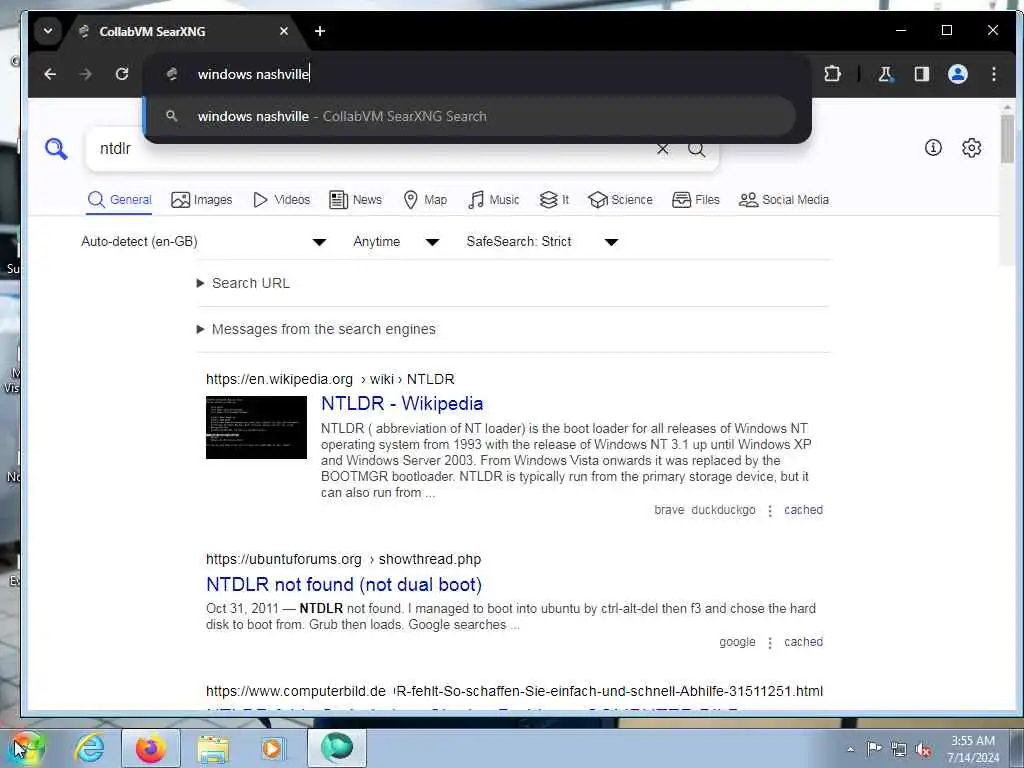The height and width of the screenshot is (768, 1024).
Task: Open the Auto-detect (en-GB) language dropdown
Action: click(204, 242)
